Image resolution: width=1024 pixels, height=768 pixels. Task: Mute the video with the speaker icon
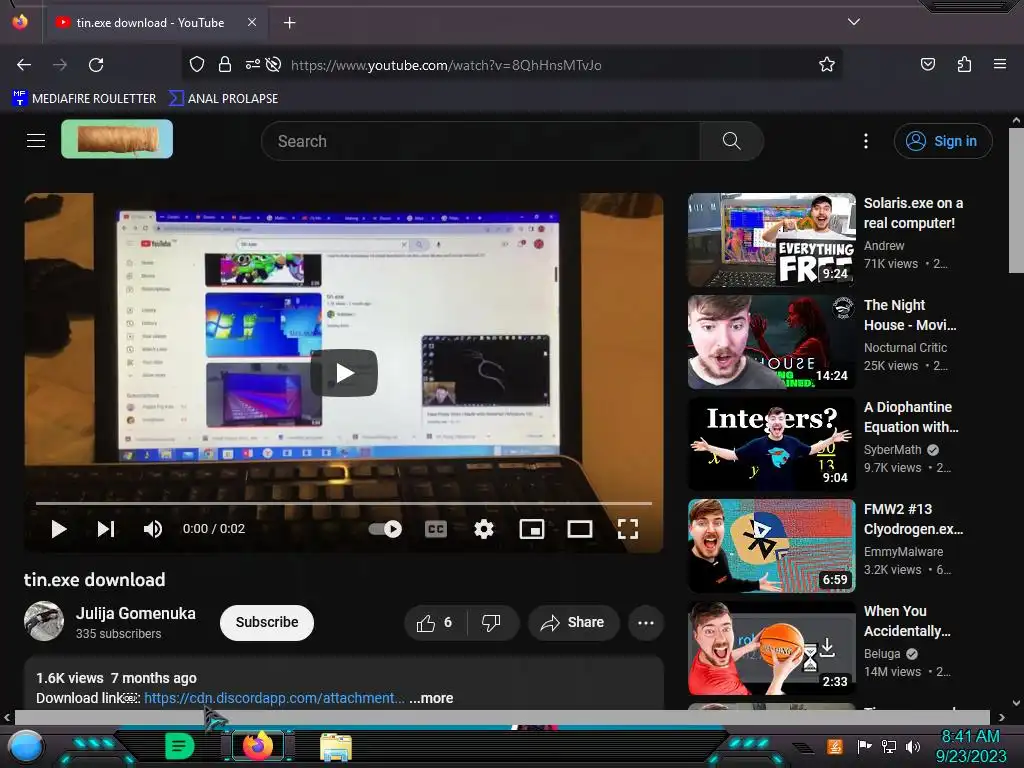[153, 529]
